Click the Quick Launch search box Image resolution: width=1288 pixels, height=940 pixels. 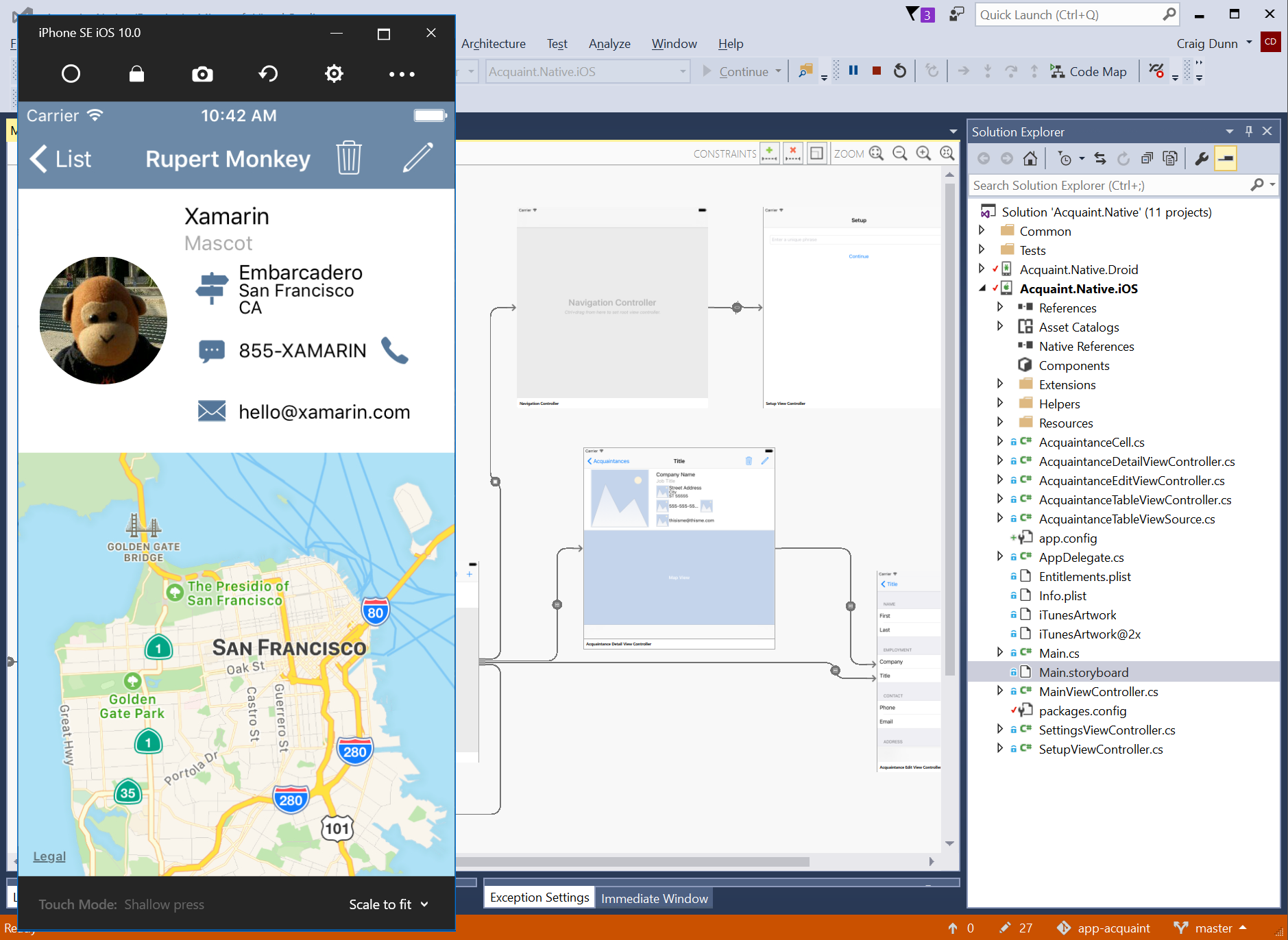(x=1068, y=15)
